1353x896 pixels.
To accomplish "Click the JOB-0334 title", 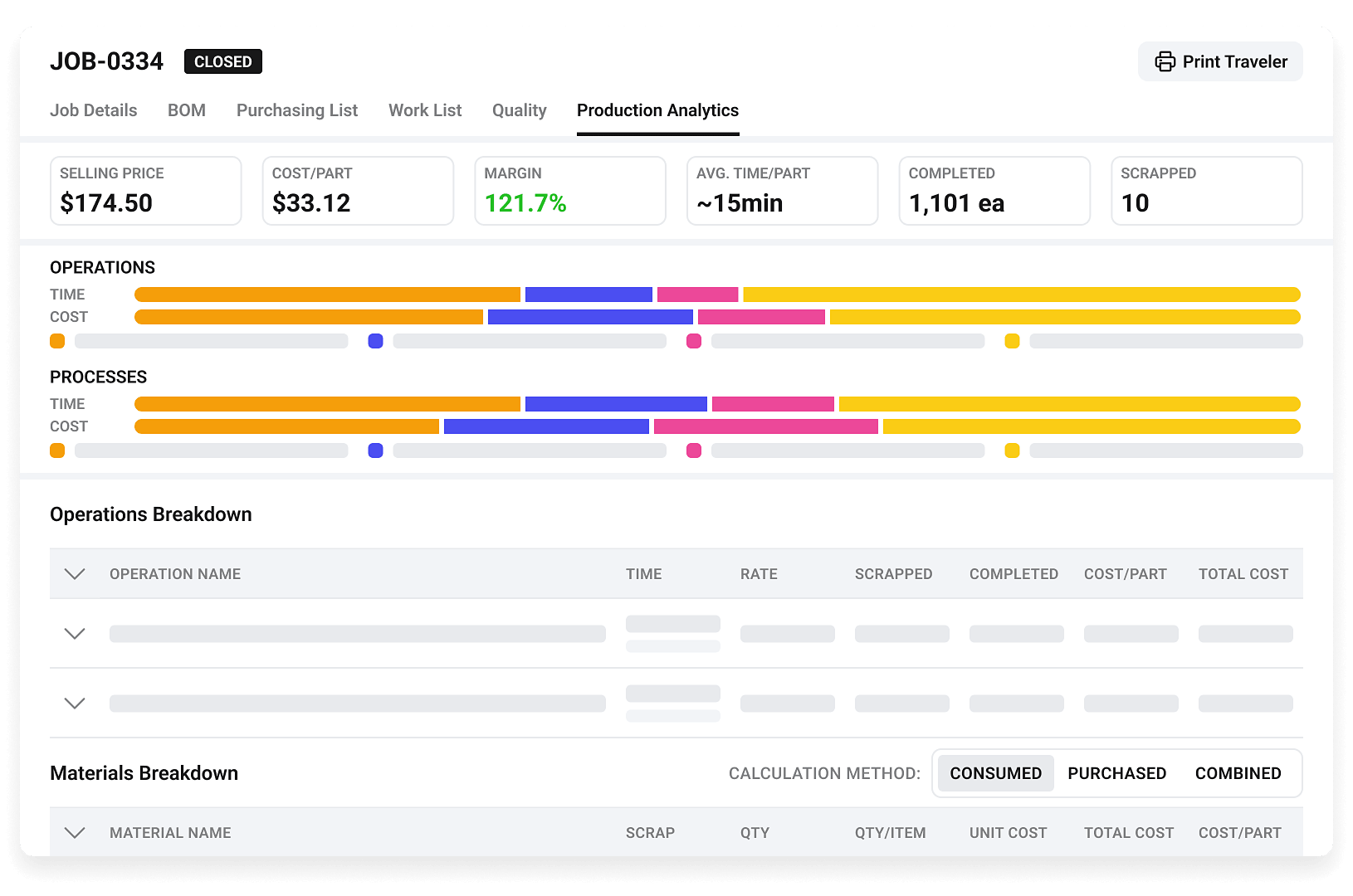I will 107,61.
